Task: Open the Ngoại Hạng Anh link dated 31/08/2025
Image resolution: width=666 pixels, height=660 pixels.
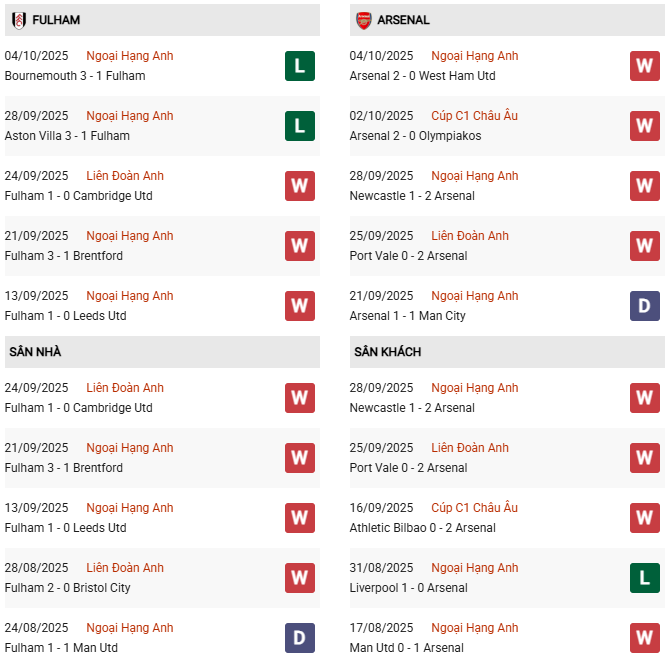Action: point(474,568)
